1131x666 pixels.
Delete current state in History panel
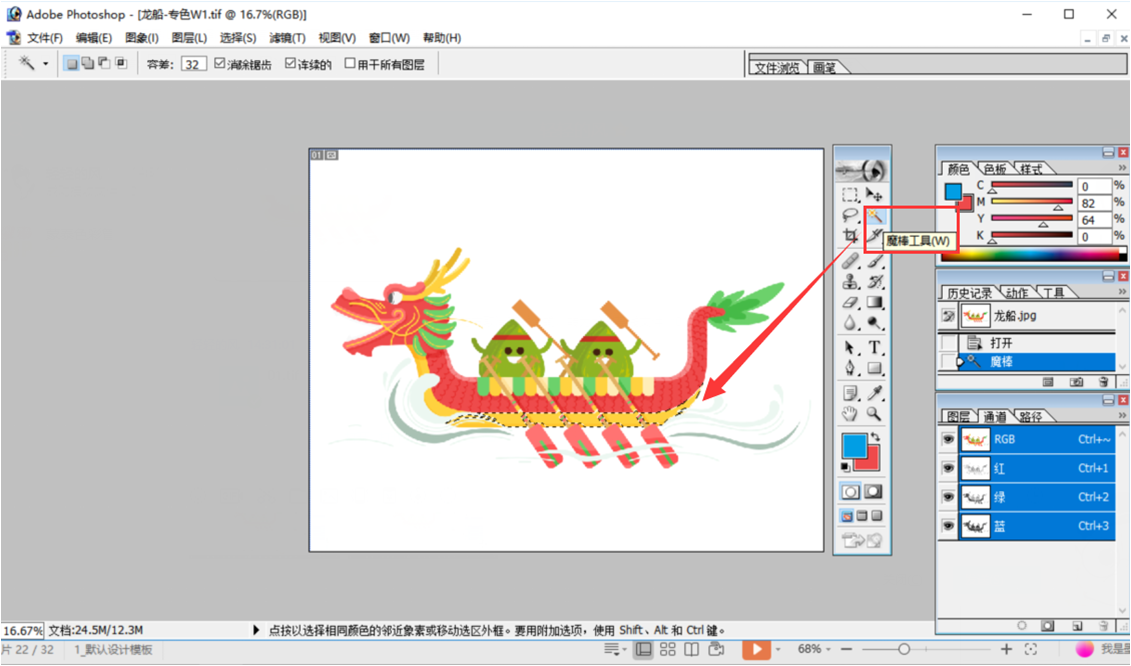coord(1103,382)
